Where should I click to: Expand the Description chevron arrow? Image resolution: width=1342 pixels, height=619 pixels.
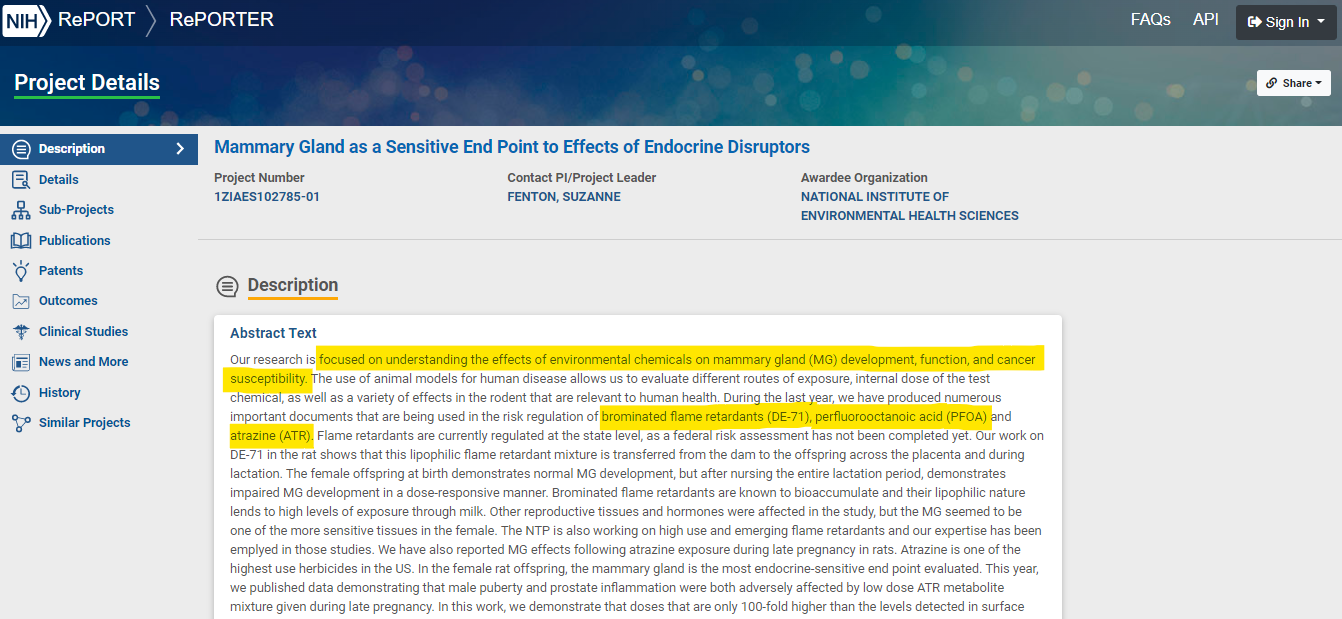[180, 149]
